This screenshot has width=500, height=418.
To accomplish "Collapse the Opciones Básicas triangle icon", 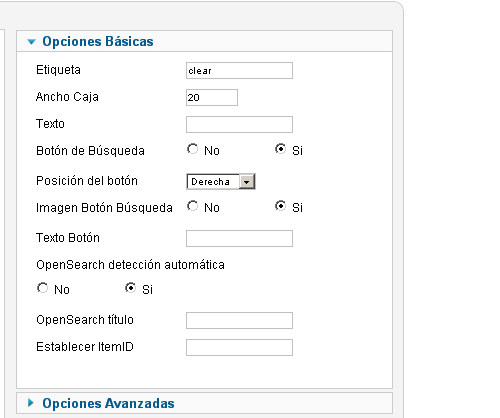I will pos(31,42).
